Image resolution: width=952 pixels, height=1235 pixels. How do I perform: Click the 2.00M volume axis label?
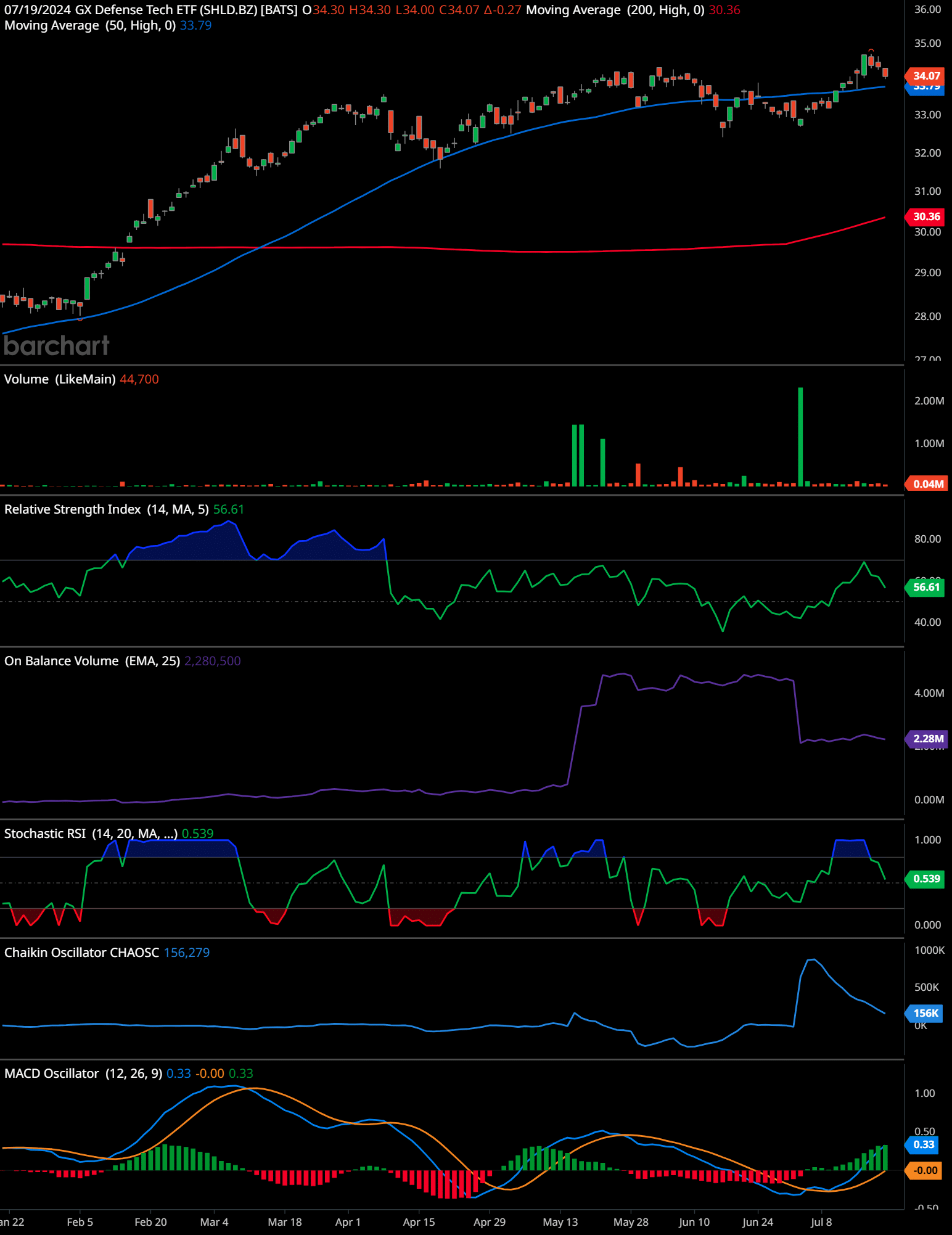[929, 401]
